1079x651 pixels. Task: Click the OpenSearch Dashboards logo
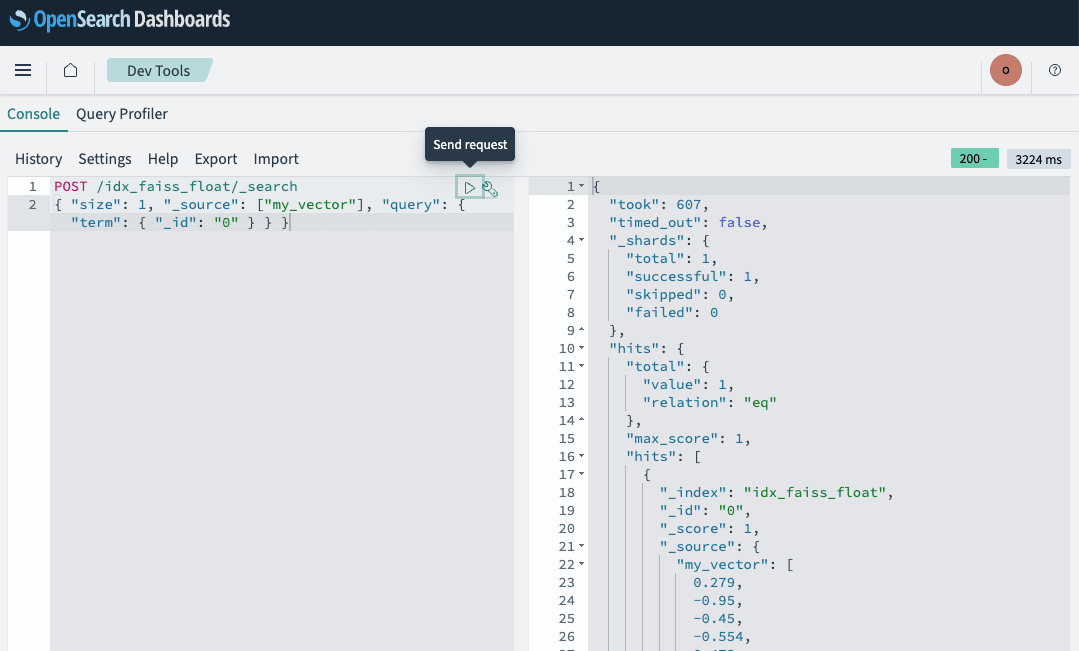120,20
